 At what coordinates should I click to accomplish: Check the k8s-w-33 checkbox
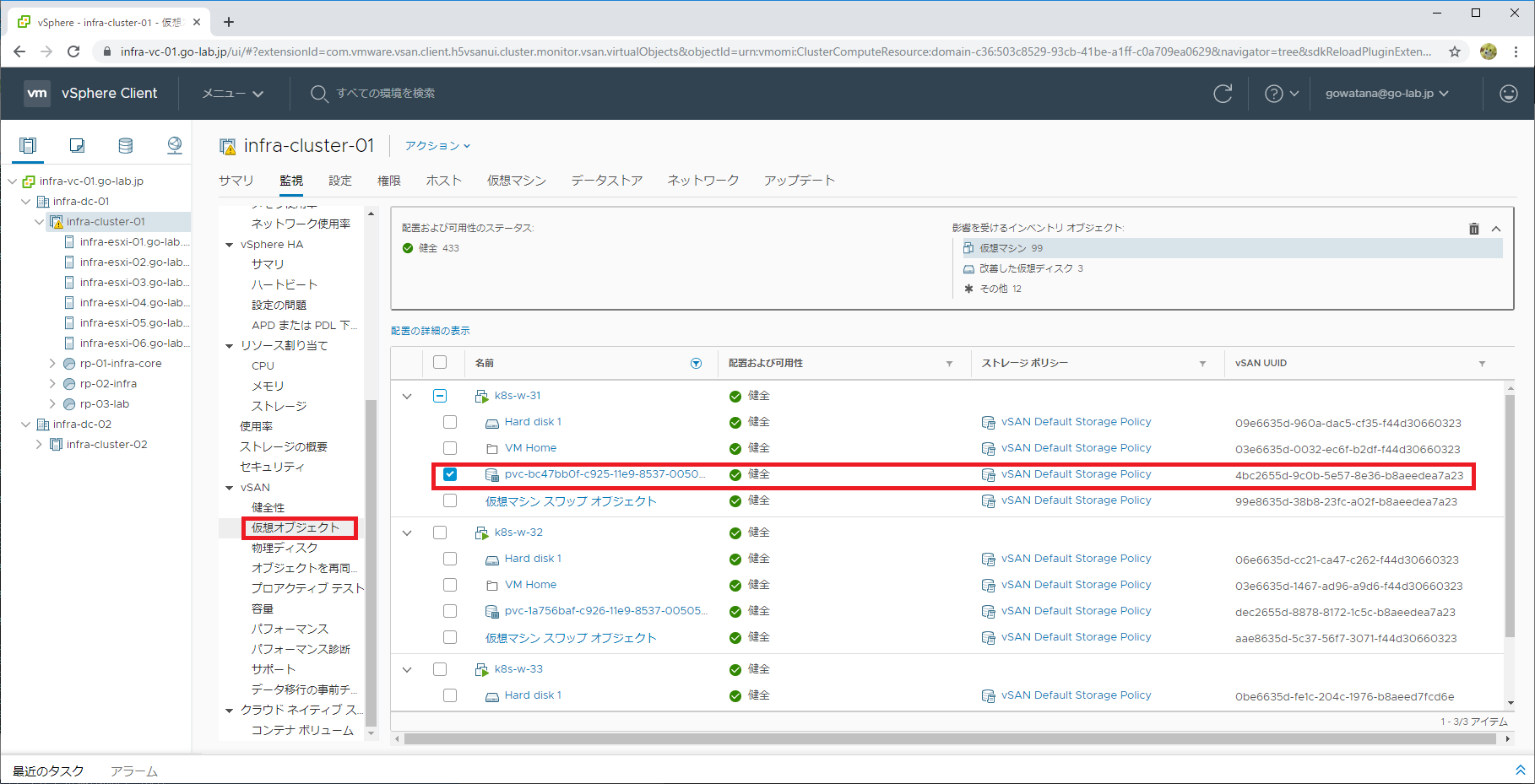coord(440,669)
